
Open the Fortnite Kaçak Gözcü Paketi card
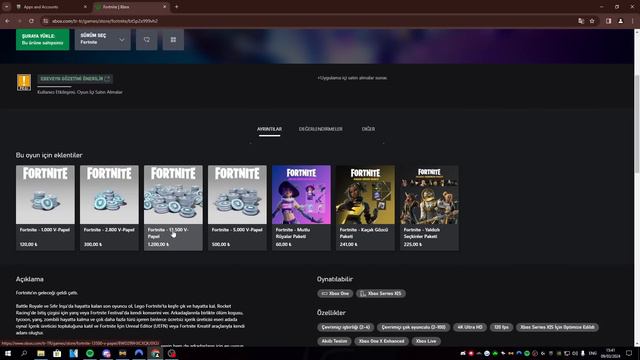click(x=365, y=208)
